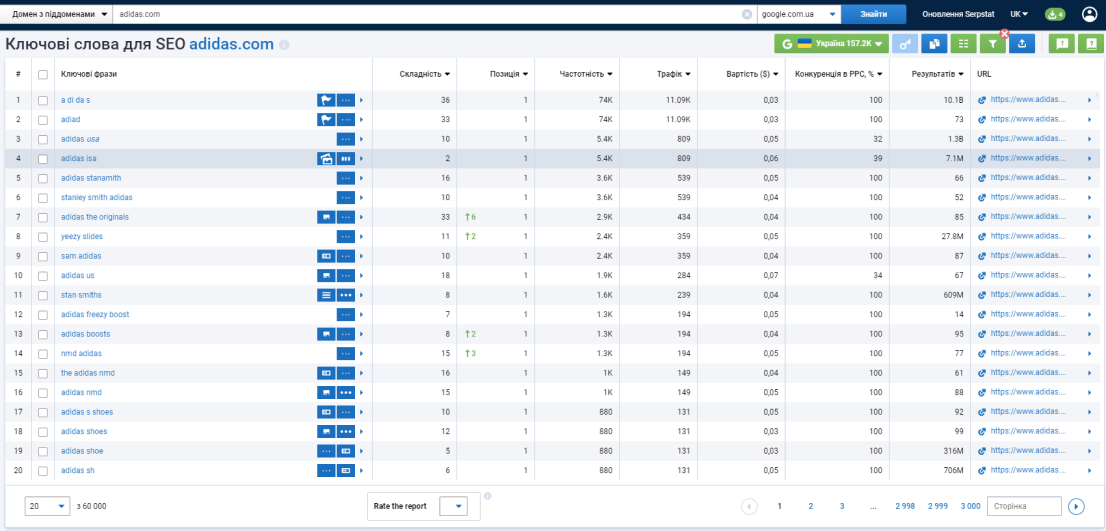The height and width of the screenshot is (531, 1106).
Task: Open external URL icon in row 1
Action: (x=981, y=100)
